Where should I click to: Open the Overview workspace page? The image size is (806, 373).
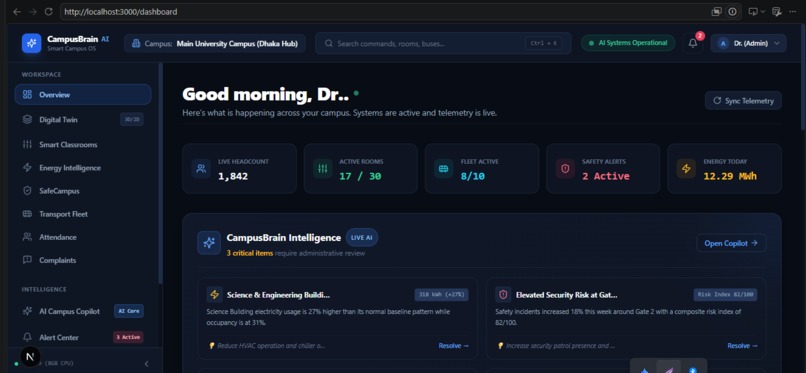[x=83, y=95]
